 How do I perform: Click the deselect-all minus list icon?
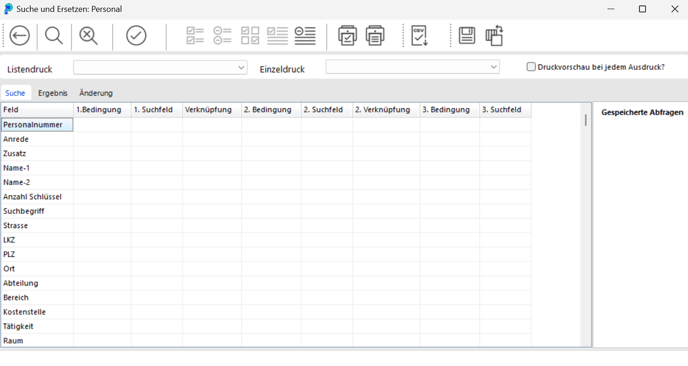222,36
